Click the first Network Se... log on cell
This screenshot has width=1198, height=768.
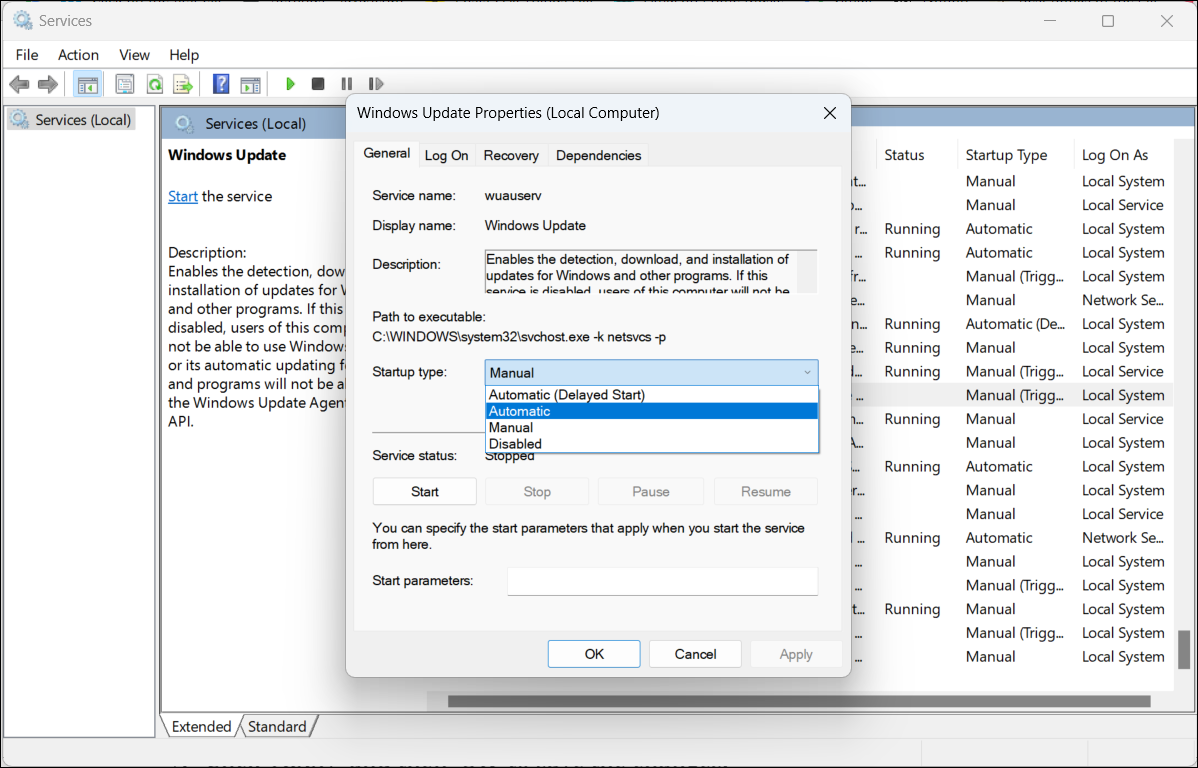pos(1122,300)
